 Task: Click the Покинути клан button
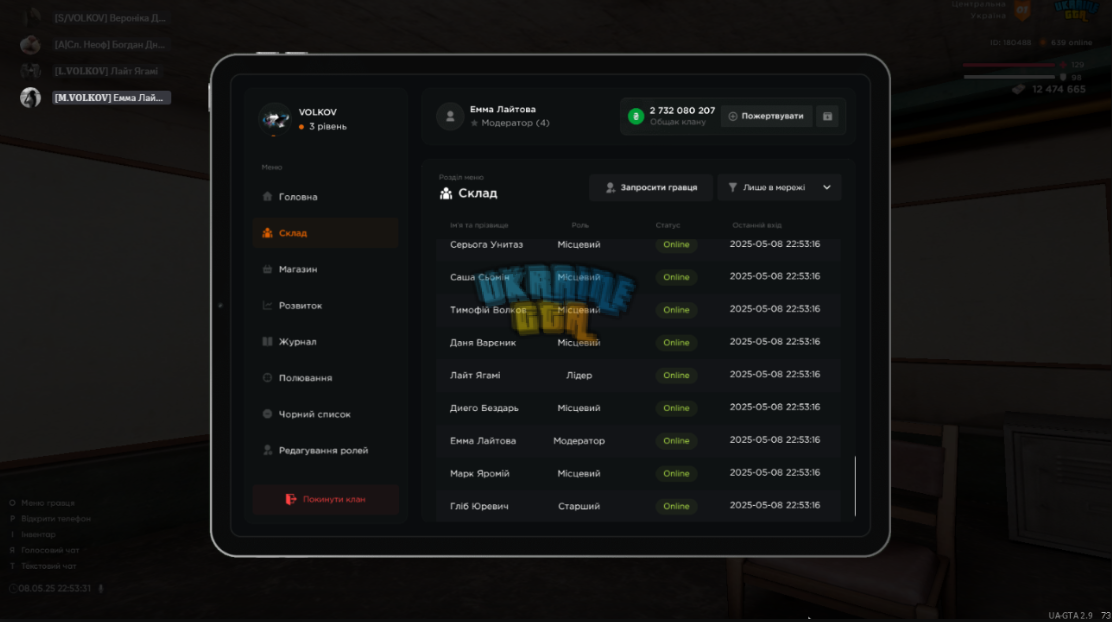(x=325, y=499)
